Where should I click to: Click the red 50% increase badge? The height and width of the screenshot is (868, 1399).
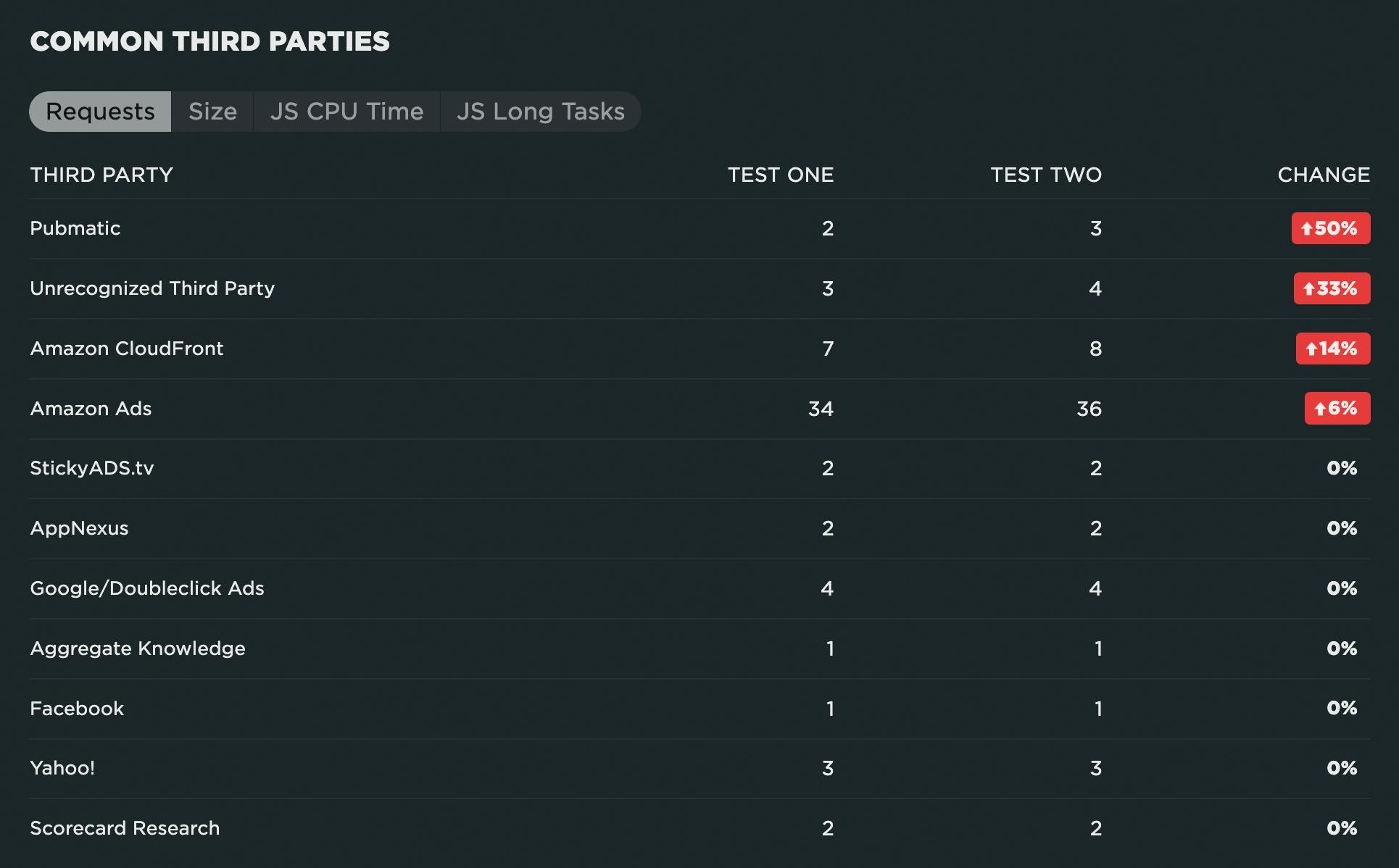click(x=1330, y=228)
